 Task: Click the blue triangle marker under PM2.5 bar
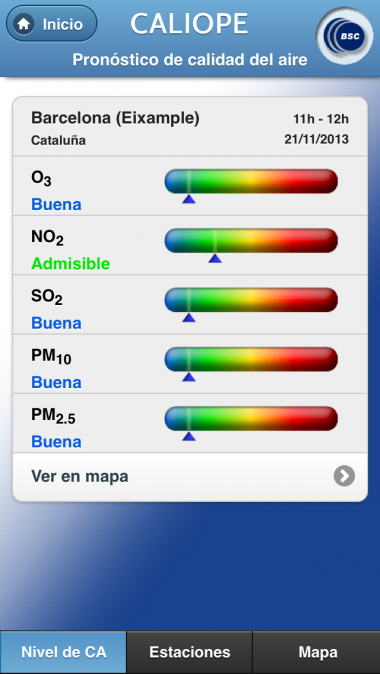point(189,436)
